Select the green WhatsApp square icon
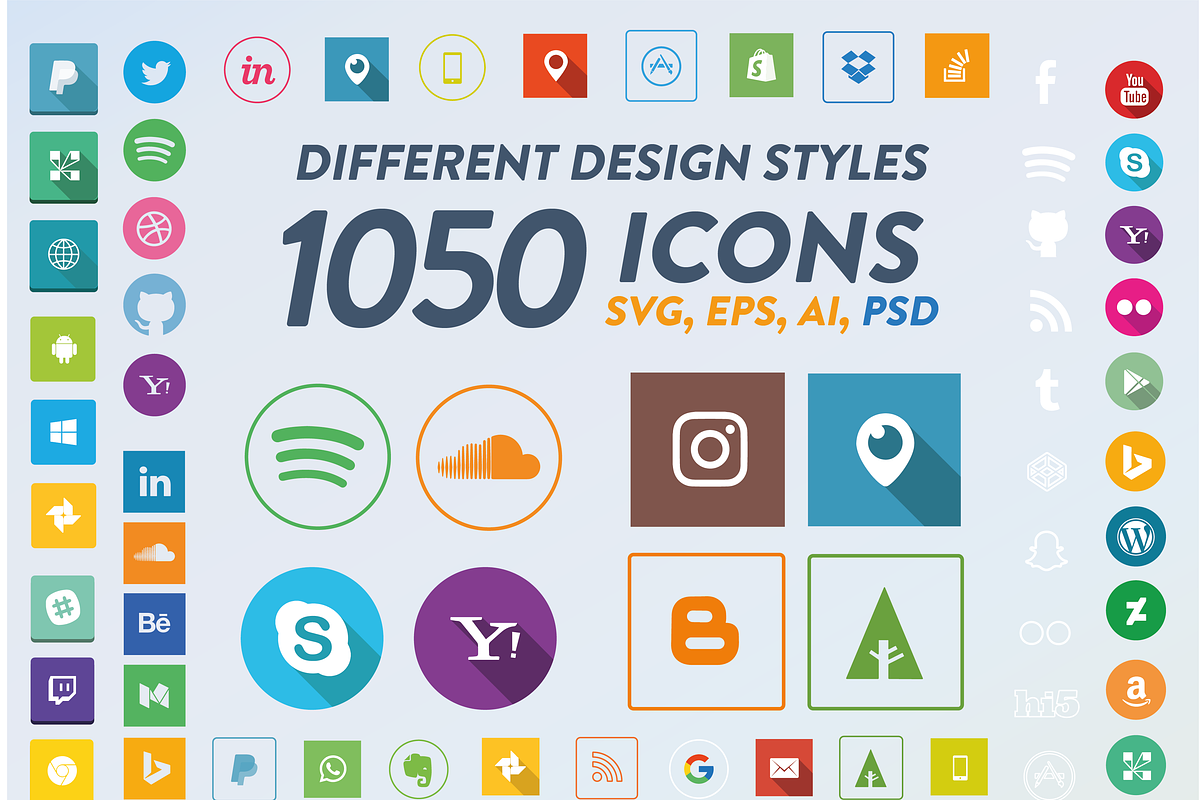This screenshot has height=800, width=1200. pyautogui.click(x=332, y=769)
